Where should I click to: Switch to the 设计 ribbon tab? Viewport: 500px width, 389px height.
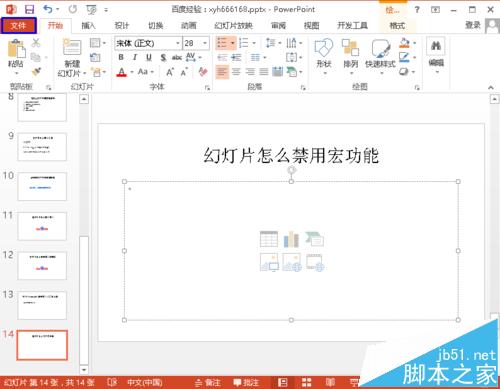click(122, 26)
